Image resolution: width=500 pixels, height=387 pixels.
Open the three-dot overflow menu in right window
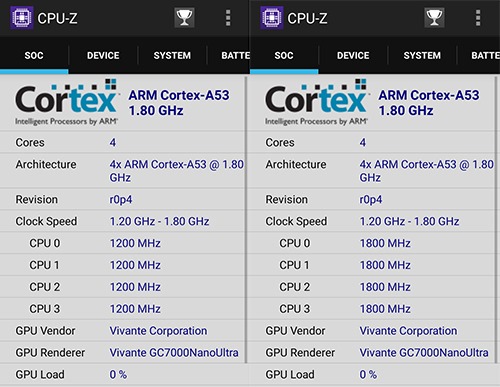(x=478, y=18)
